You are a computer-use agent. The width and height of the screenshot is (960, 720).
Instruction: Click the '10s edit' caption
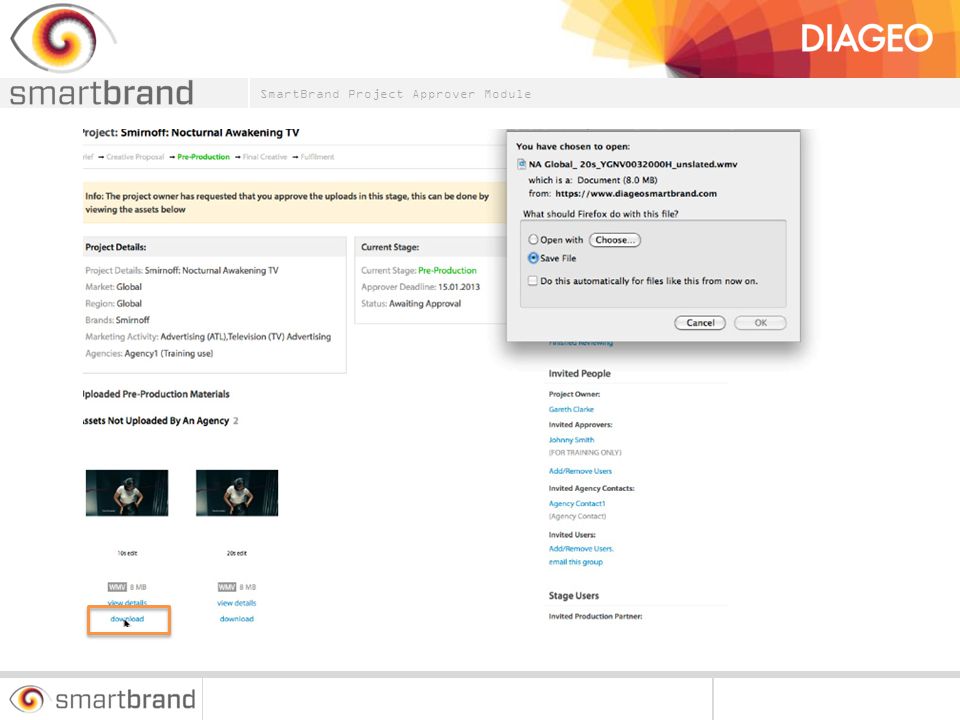point(127,553)
